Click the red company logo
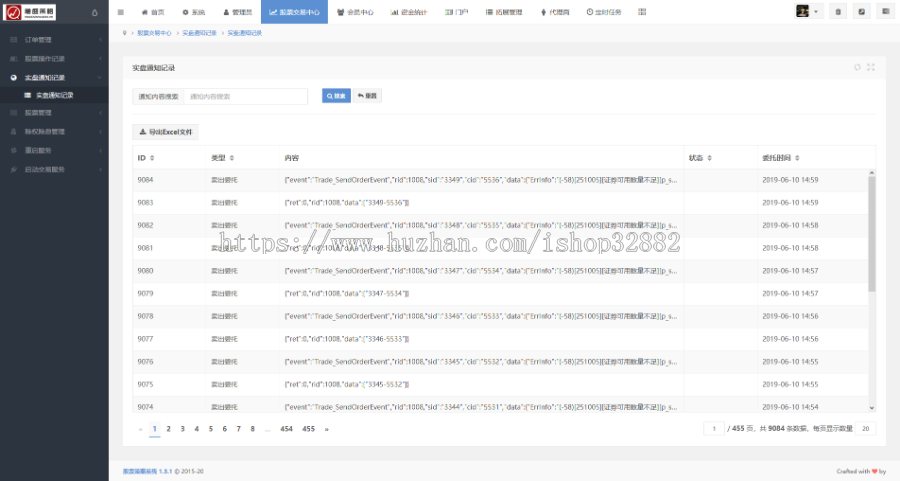Viewport: 900px width, 481px height. pyautogui.click(x=30, y=12)
